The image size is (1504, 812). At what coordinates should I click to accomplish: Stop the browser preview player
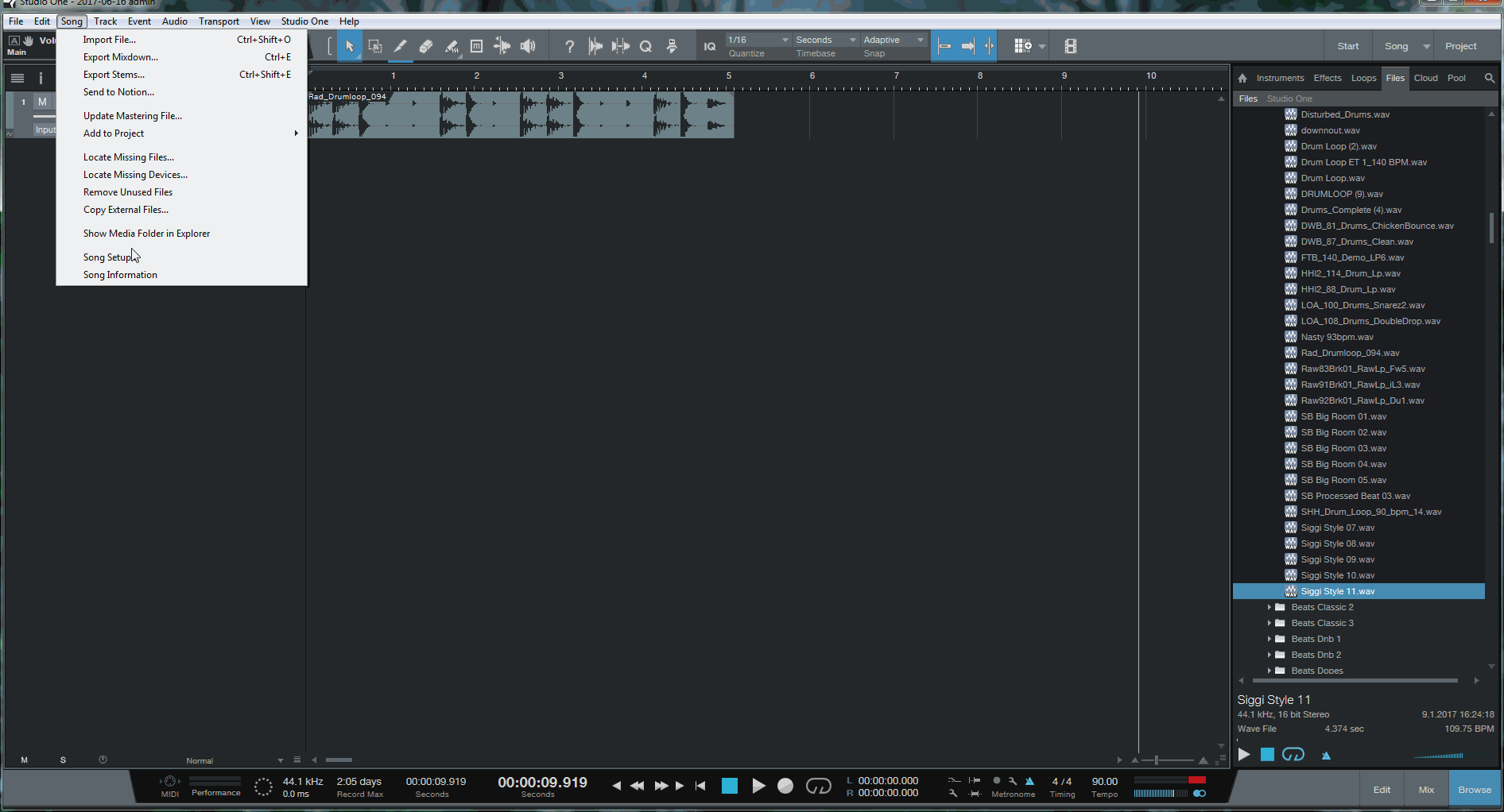click(x=1268, y=754)
